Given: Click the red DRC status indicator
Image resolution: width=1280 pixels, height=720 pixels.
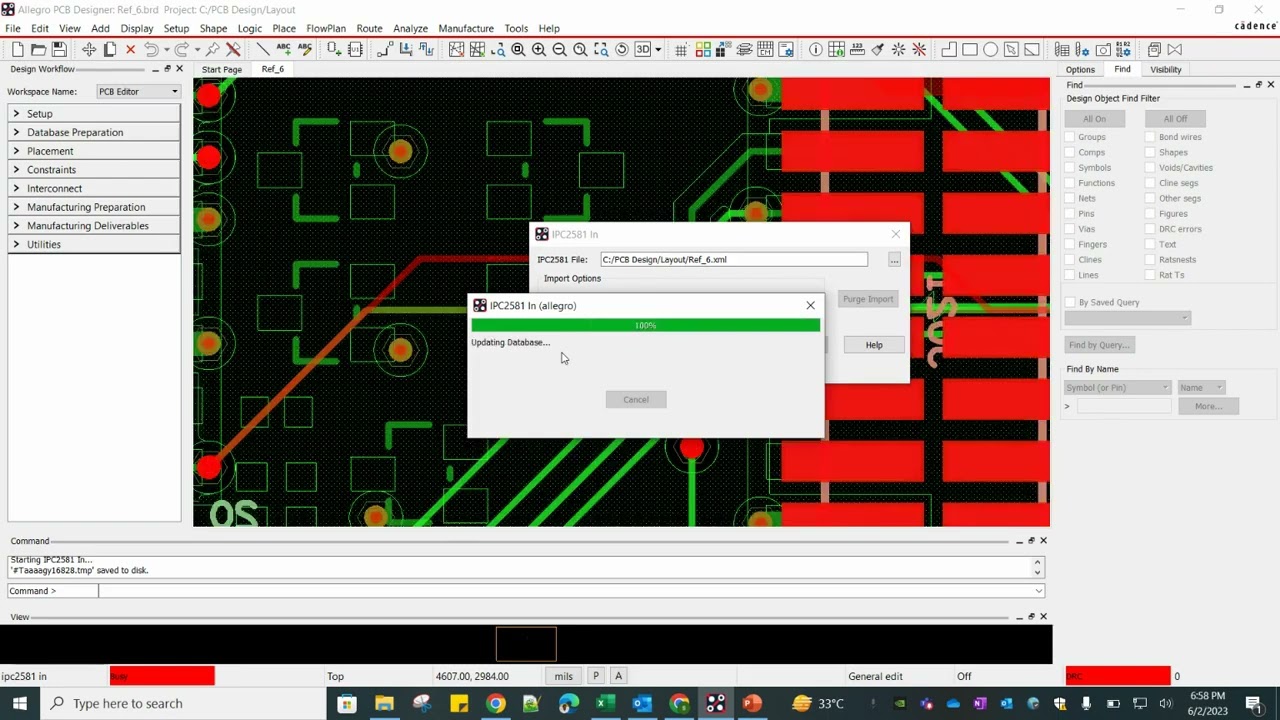Looking at the screenshot, I should tap(1117, 676).
